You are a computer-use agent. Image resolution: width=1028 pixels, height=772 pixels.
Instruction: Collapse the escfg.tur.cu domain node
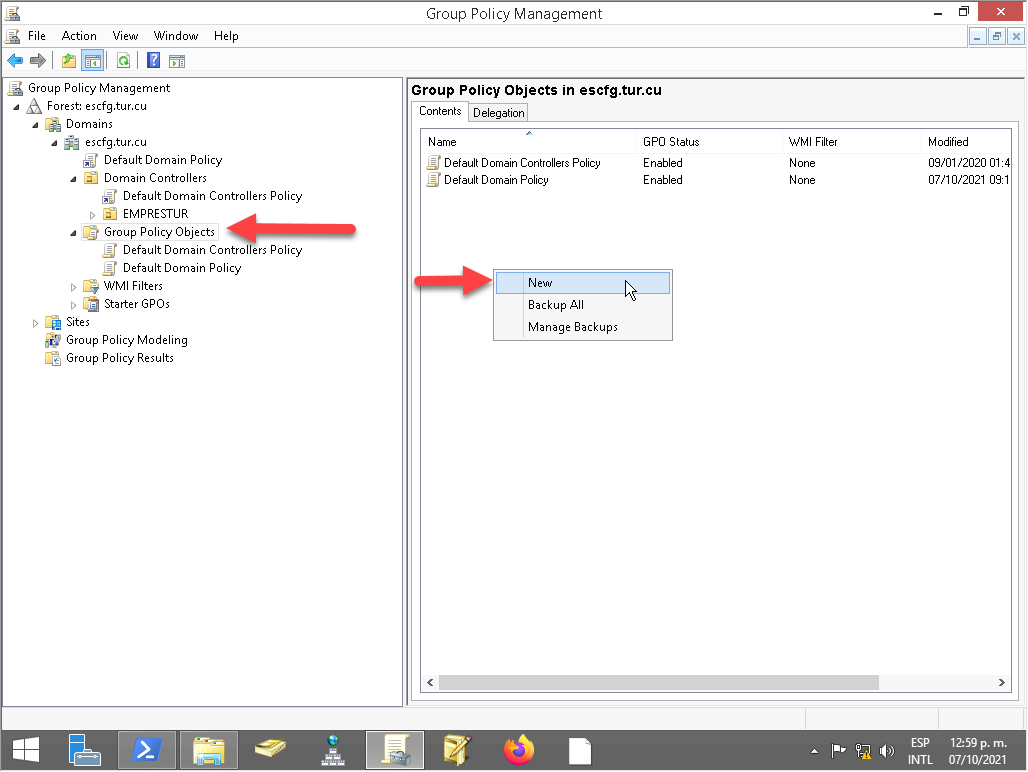coord(54,143)
